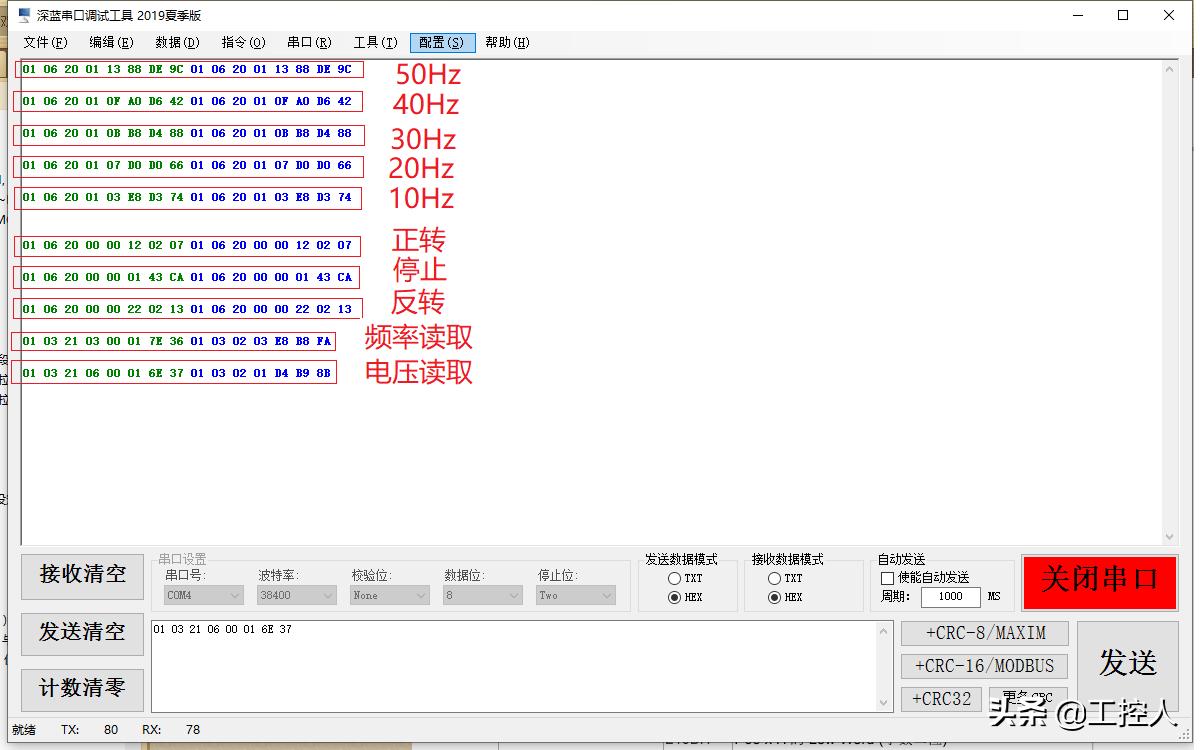Click inside the 周期 1000 MS field

click(950, 597)
